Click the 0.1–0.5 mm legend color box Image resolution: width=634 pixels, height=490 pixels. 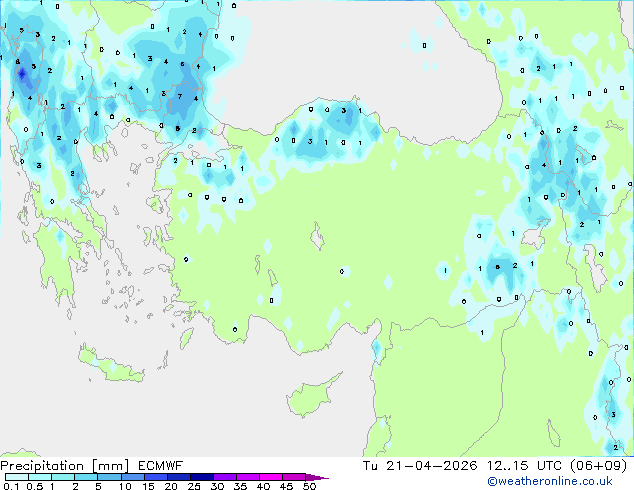17,477
